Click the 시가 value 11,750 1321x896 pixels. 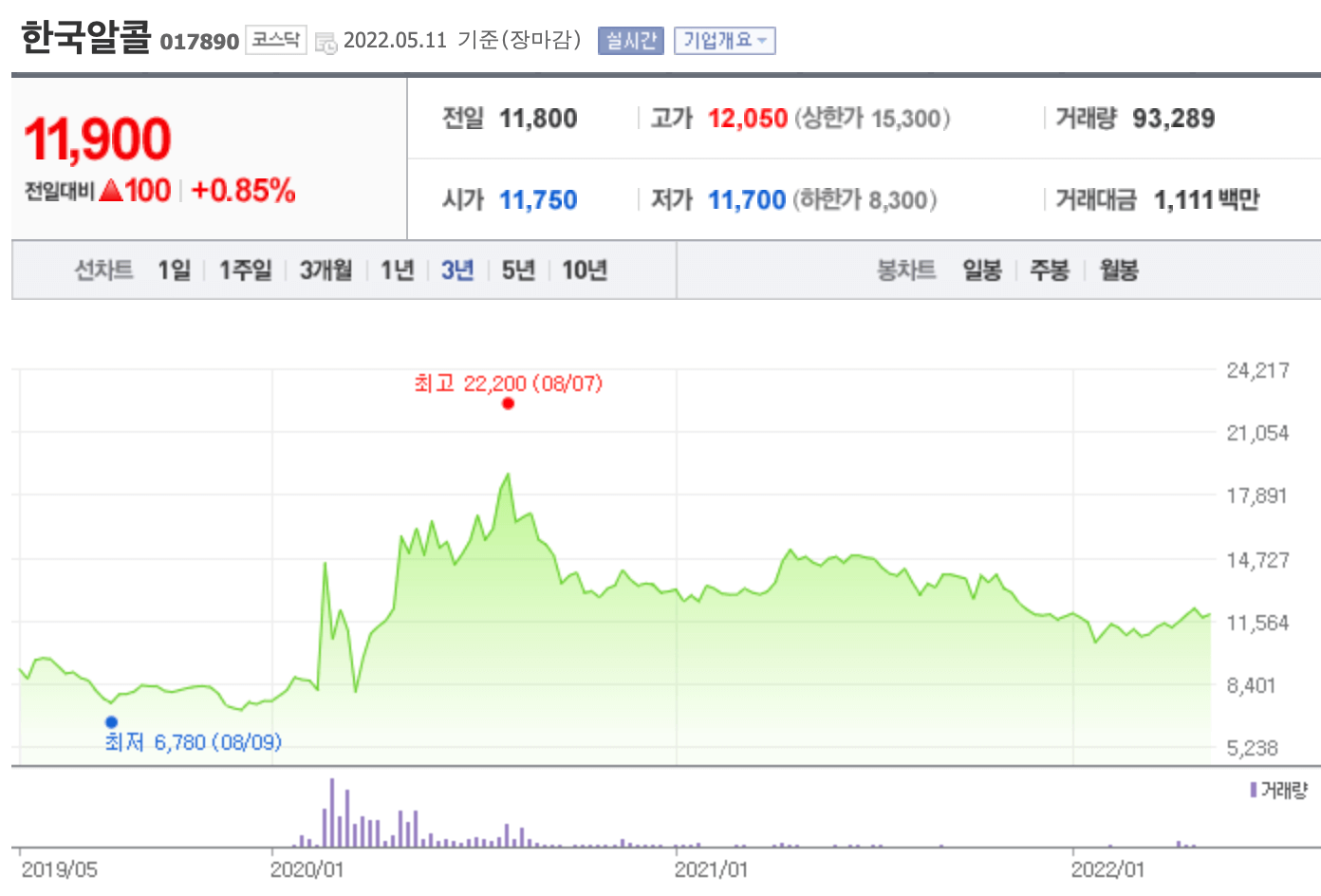pos(538,200)
